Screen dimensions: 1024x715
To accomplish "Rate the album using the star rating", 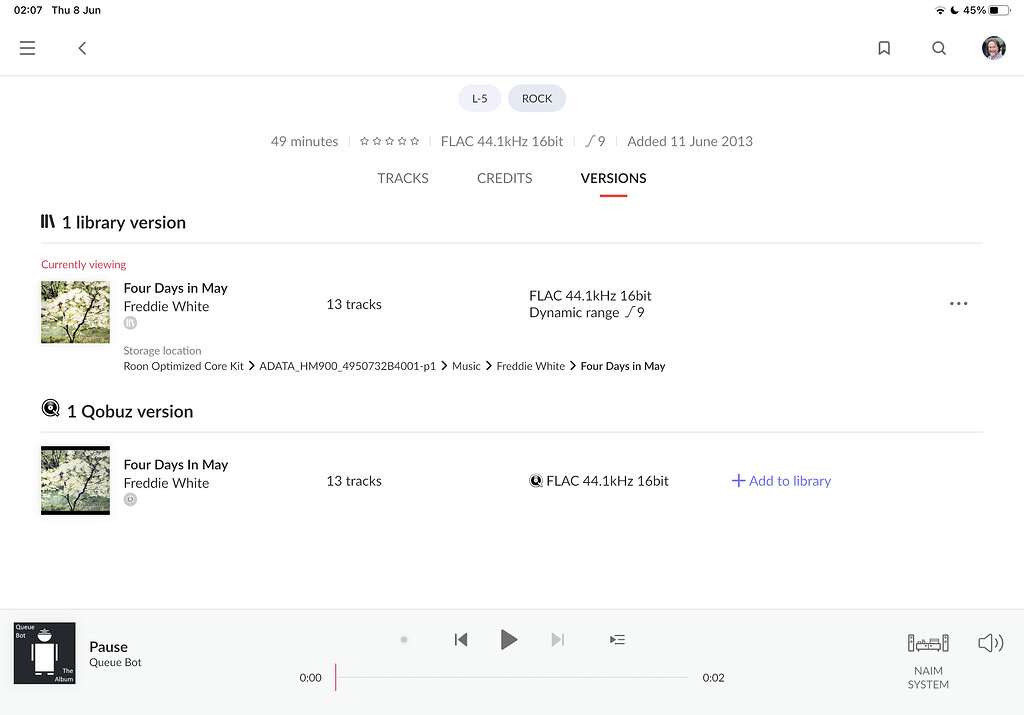I will (389, 141).
